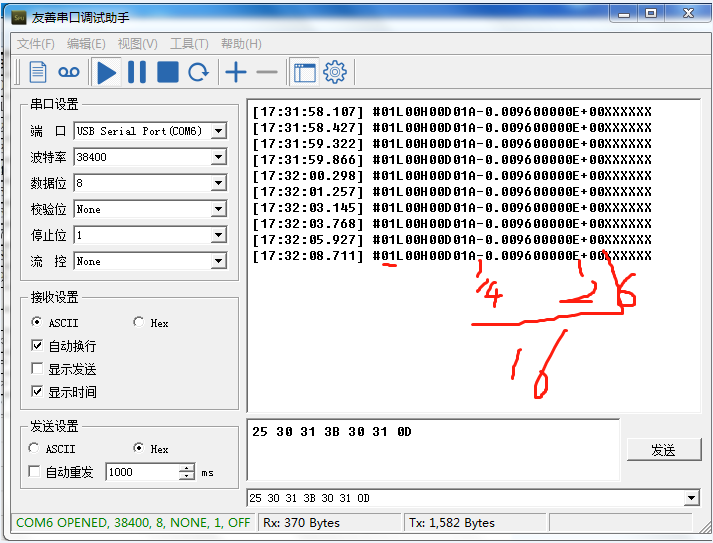Click the minus icon to remove
This screenshot has height=543, width=713.
(266, 72)
